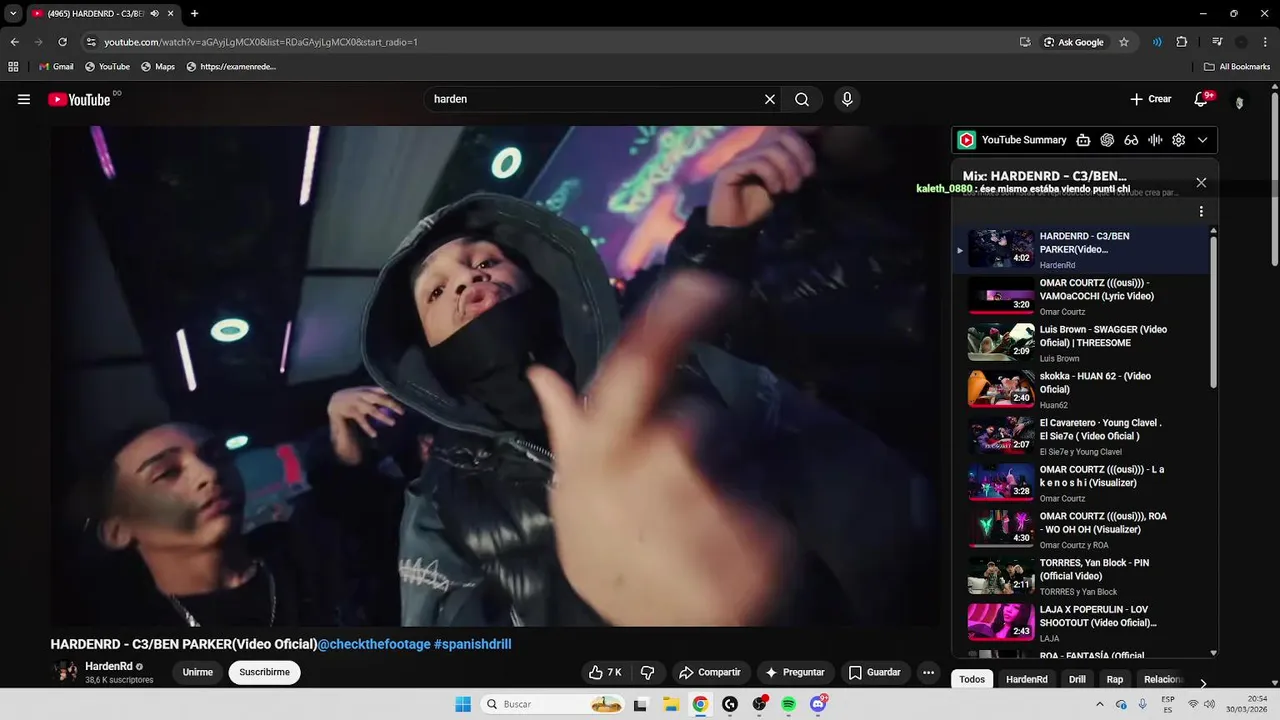Viewport: 1280px width, 720px height.
Task: Click the audio waveform icon in YouTube Summary
Action: click(x=1155, y=140)
